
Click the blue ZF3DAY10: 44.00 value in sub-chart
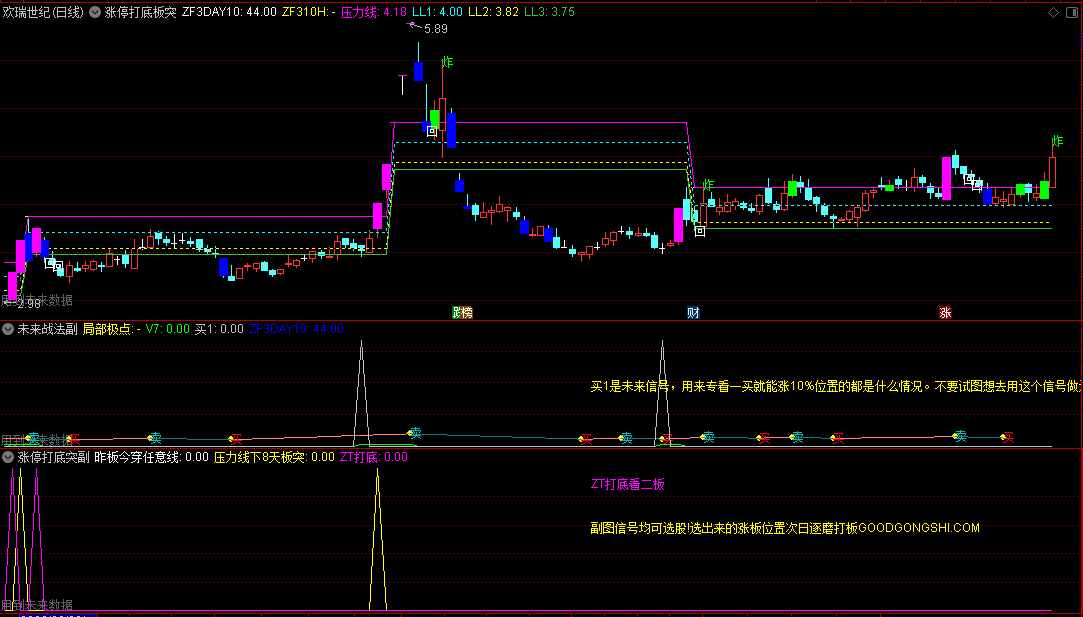click(x=296, y=329)
